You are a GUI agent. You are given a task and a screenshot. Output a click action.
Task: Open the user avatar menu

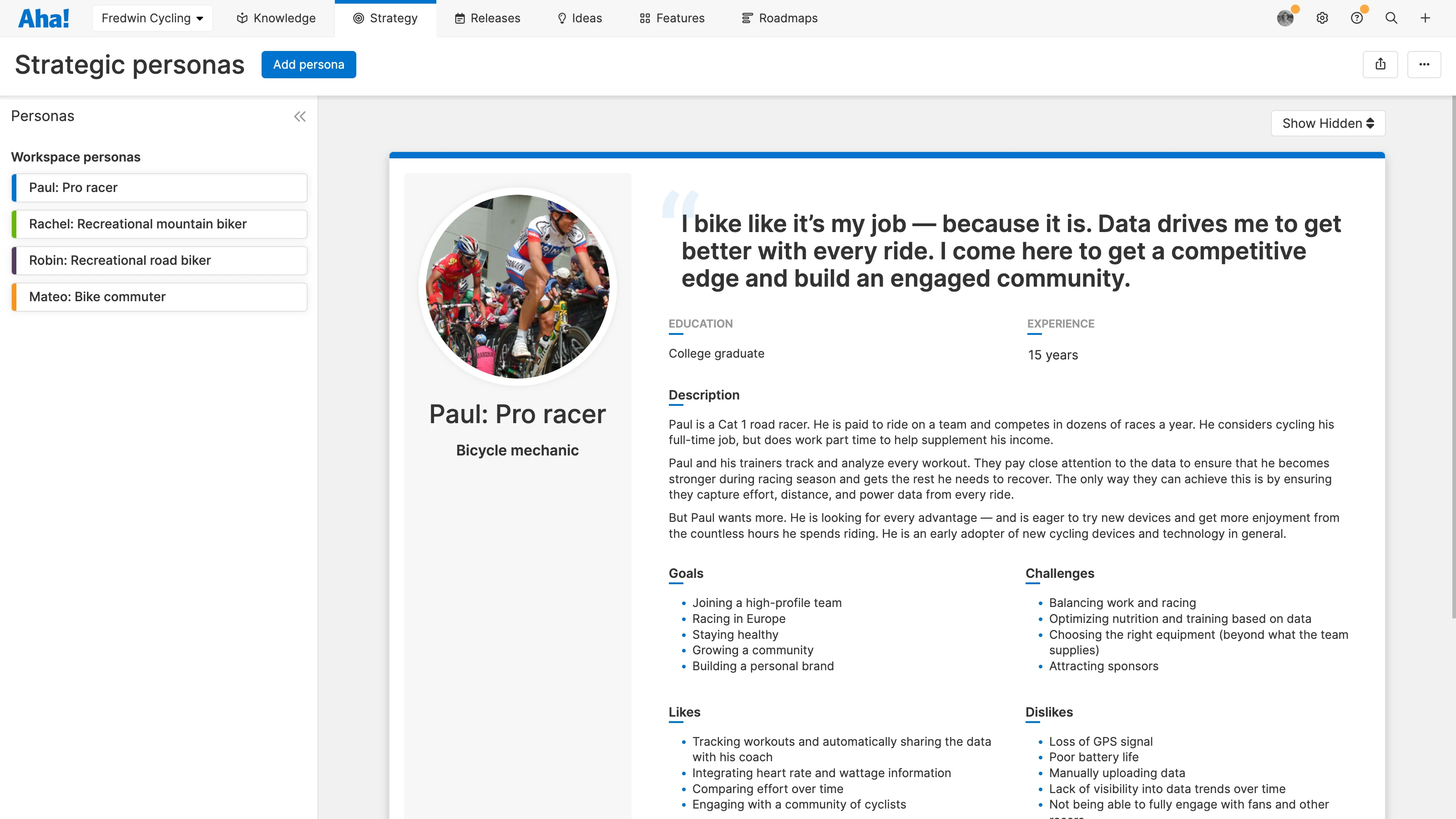tap(1285, 18)
